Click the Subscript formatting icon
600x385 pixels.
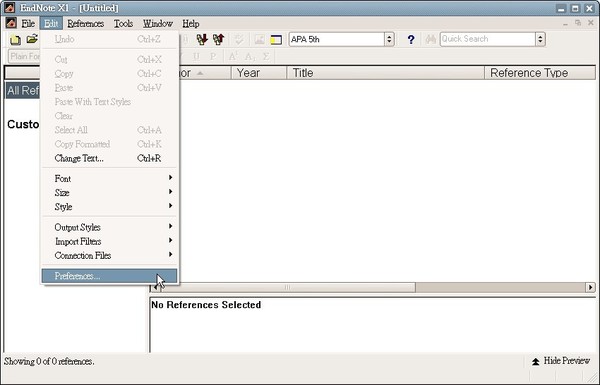coord(249,57)
